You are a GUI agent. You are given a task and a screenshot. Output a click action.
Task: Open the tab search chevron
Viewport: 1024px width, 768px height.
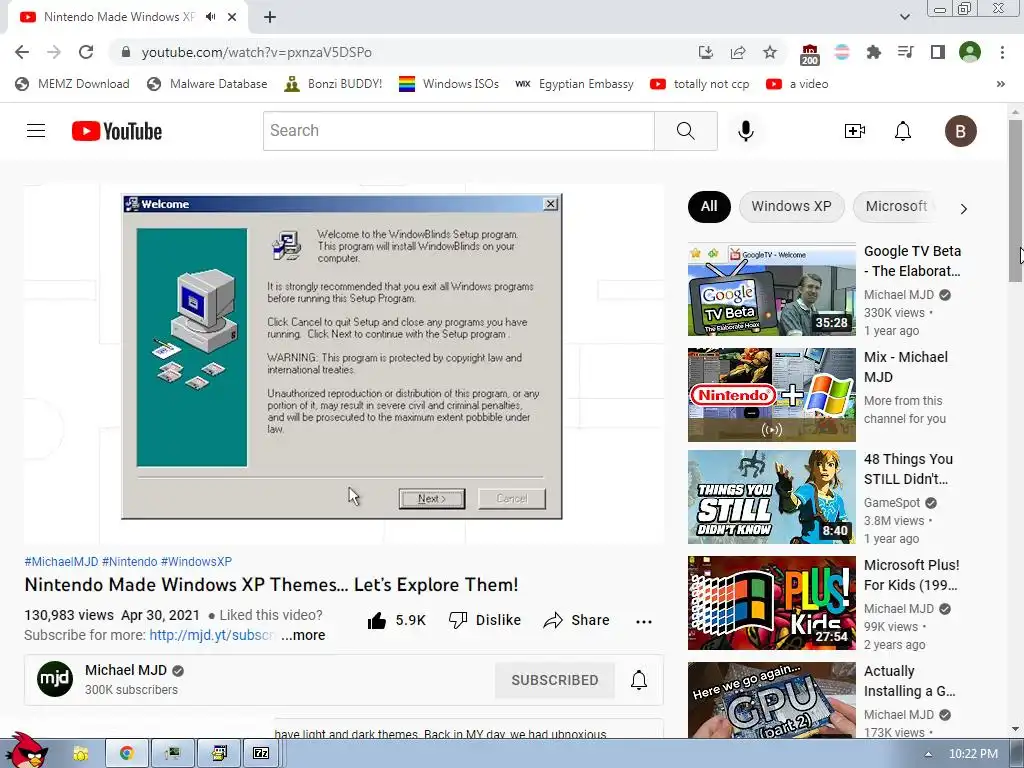(904, 17)
